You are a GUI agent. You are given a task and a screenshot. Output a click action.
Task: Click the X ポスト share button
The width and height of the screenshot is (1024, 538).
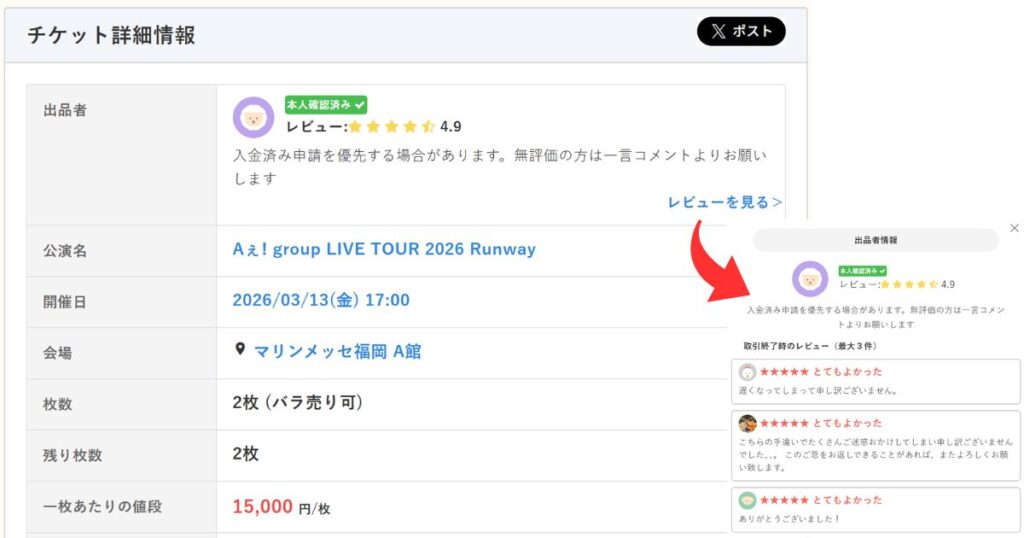[741, 31]
